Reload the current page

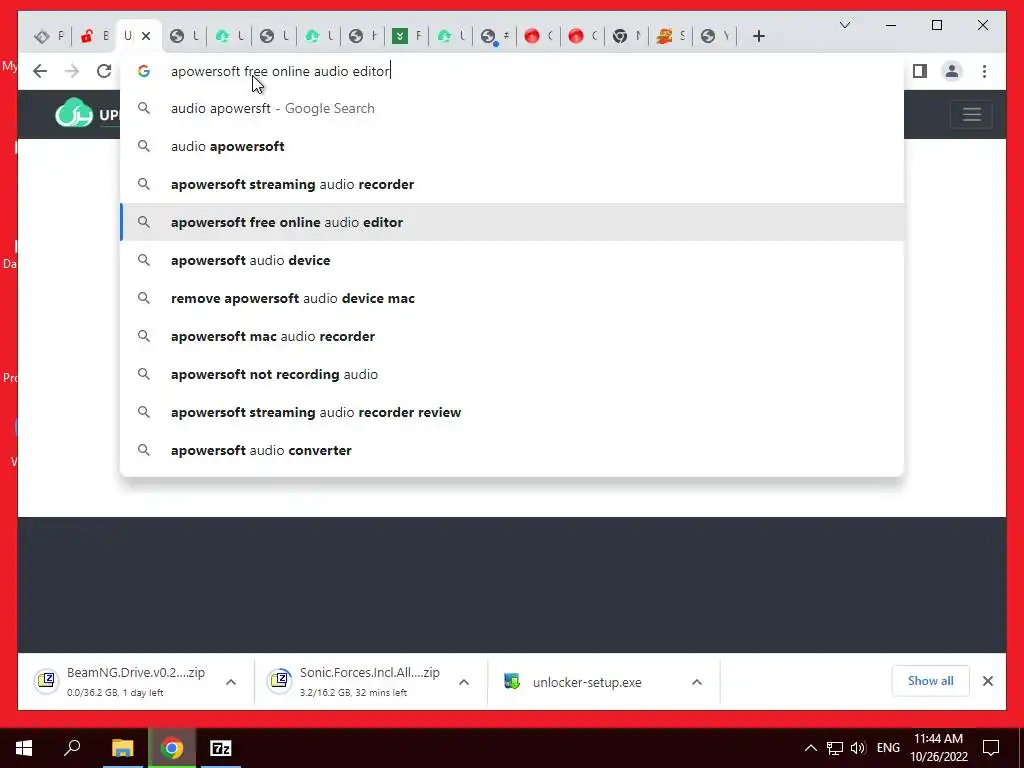coord(104,71)
